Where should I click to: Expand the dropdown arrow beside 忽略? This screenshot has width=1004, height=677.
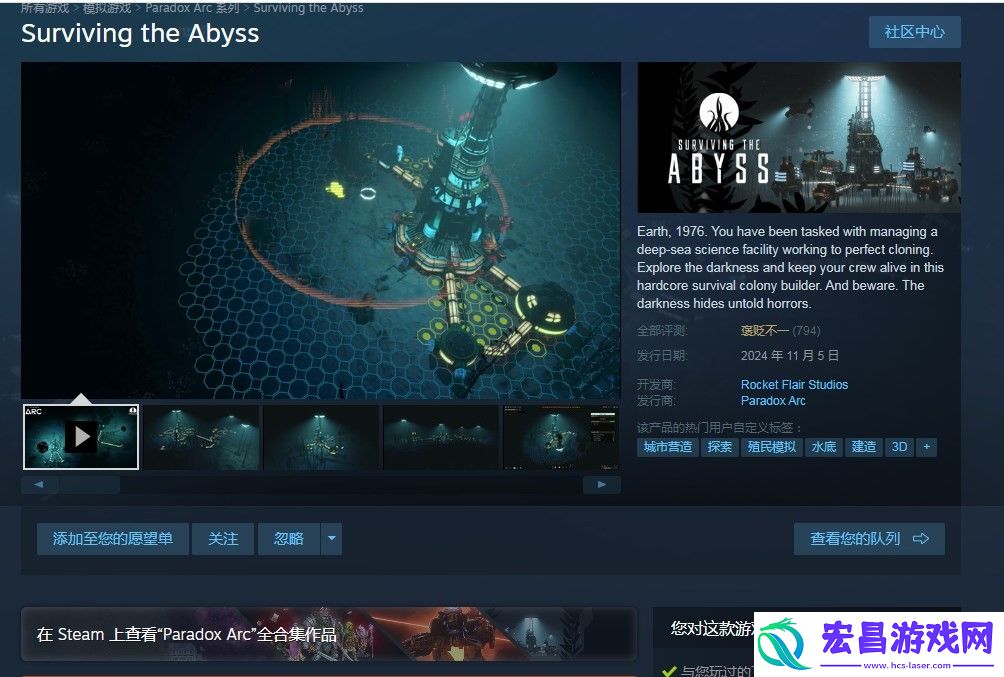tap(332, 539)
